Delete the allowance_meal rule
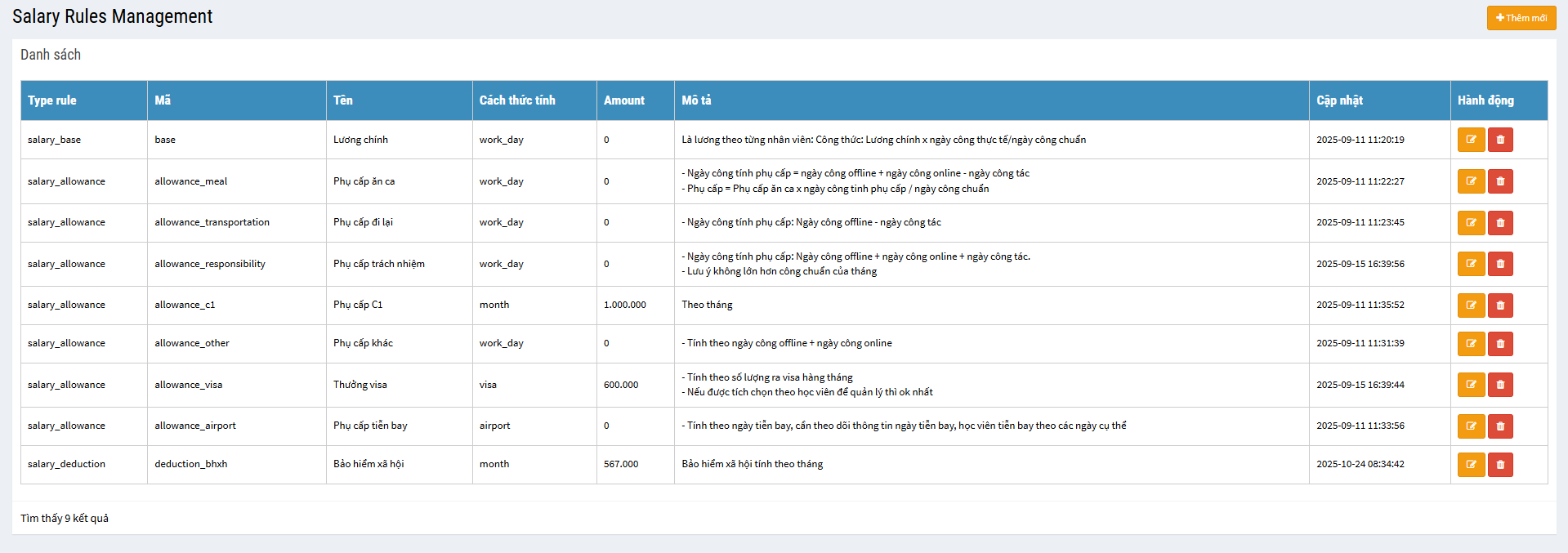 1500,181
